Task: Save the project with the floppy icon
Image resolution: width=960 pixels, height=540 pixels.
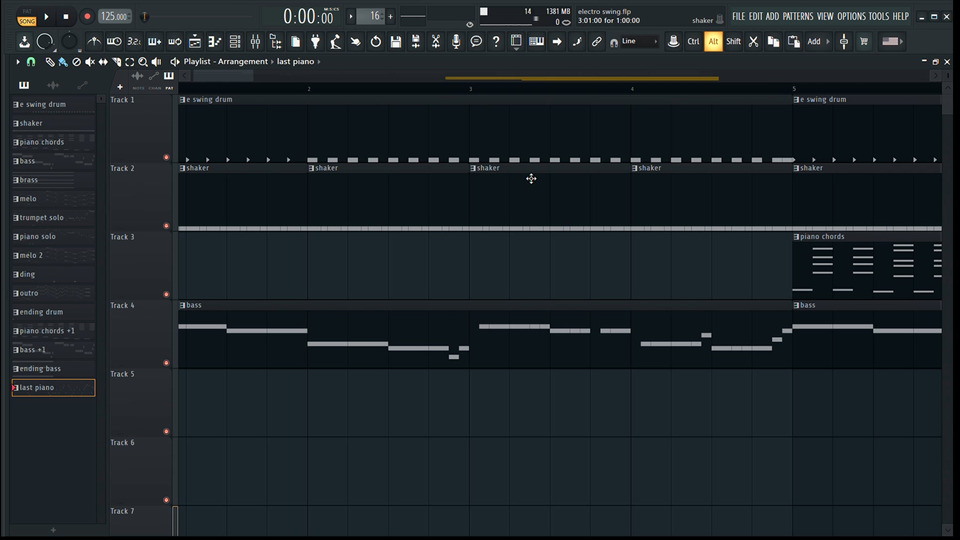Action: coord(396,42)
